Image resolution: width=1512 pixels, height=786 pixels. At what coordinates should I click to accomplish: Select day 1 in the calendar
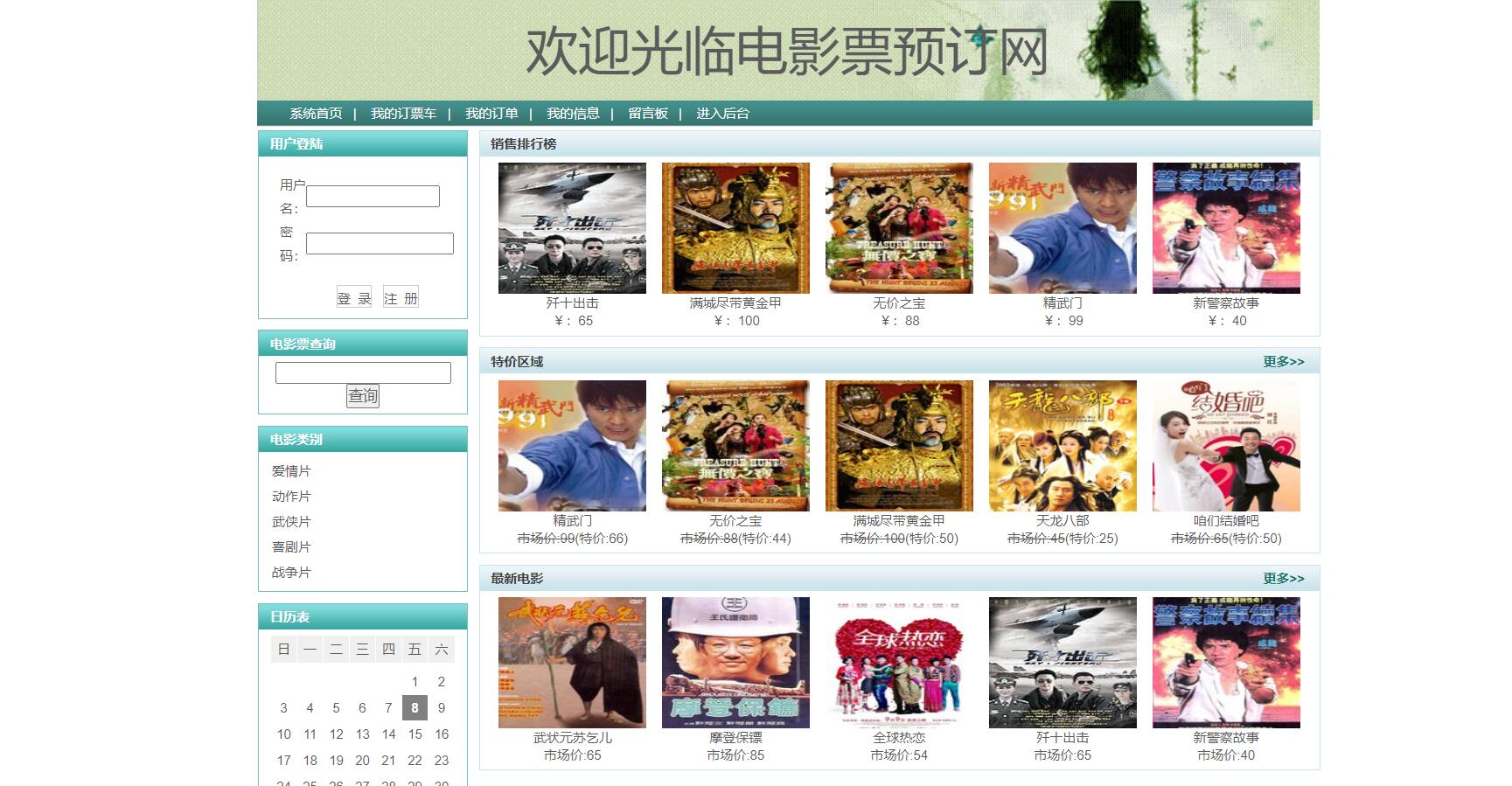pos(415,682)
